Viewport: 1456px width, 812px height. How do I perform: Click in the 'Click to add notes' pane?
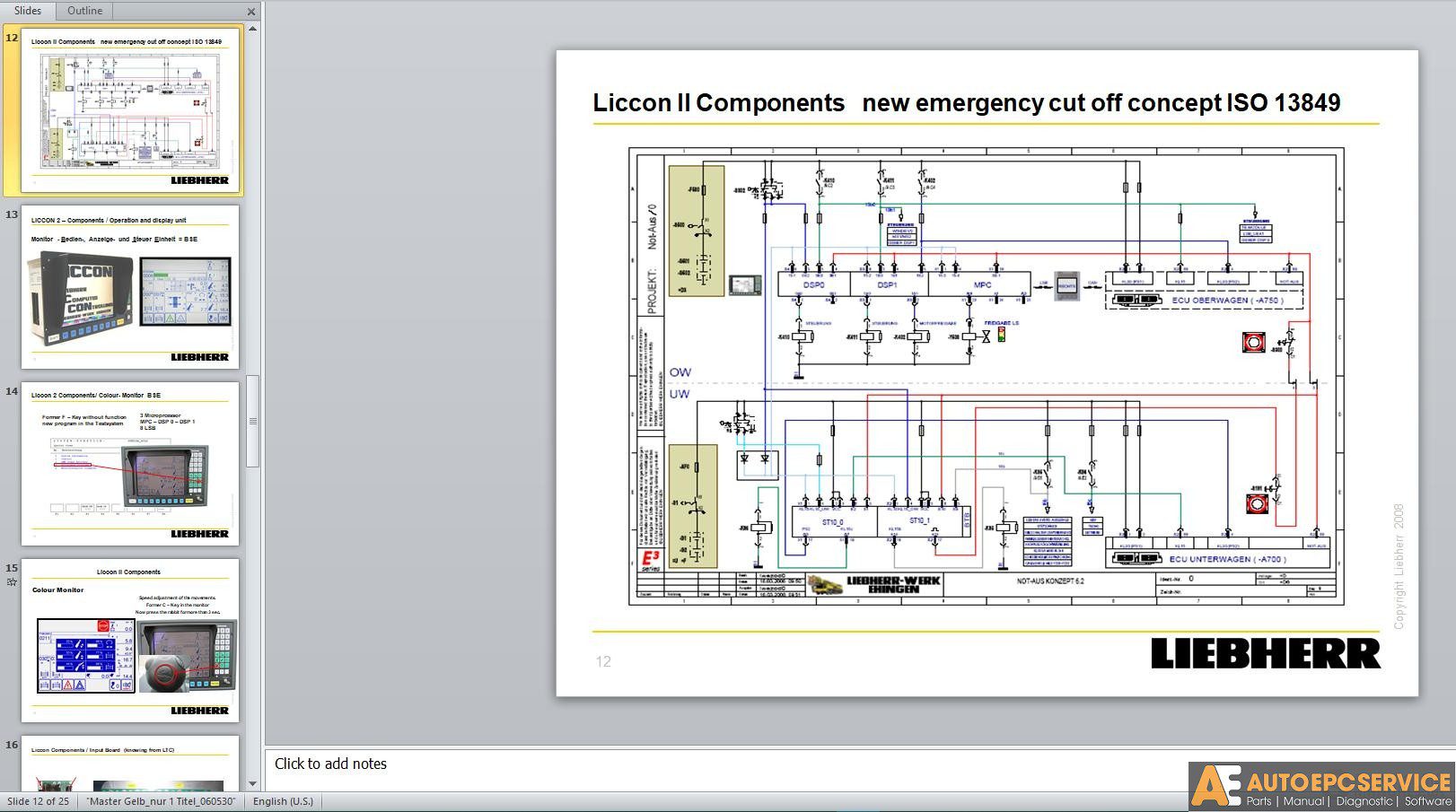click(x=330, y=764)
